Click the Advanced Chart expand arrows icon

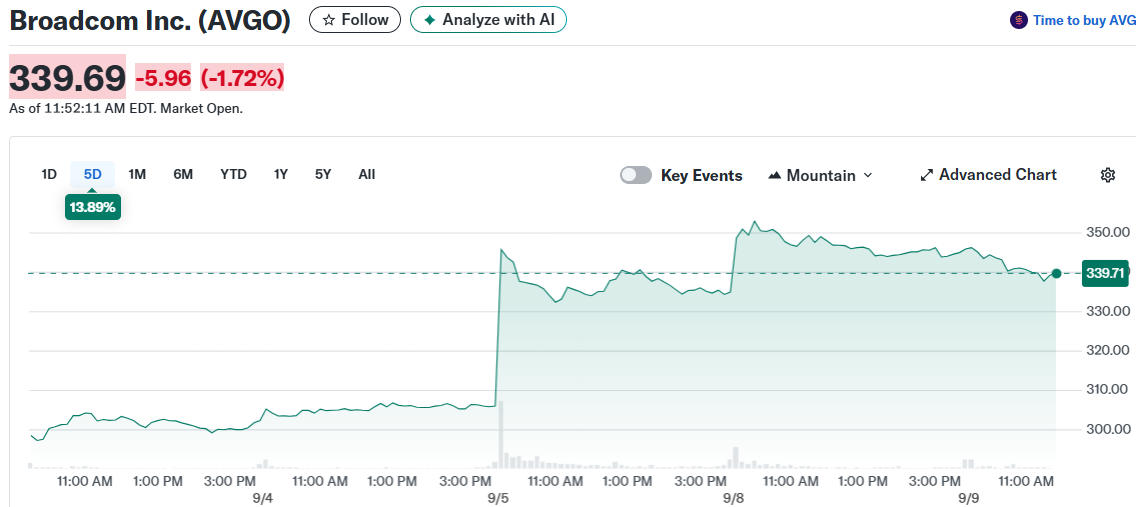click(926, 175)
